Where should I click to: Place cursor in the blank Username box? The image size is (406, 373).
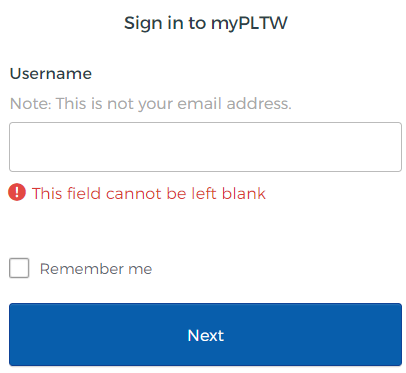pos(205,147)
